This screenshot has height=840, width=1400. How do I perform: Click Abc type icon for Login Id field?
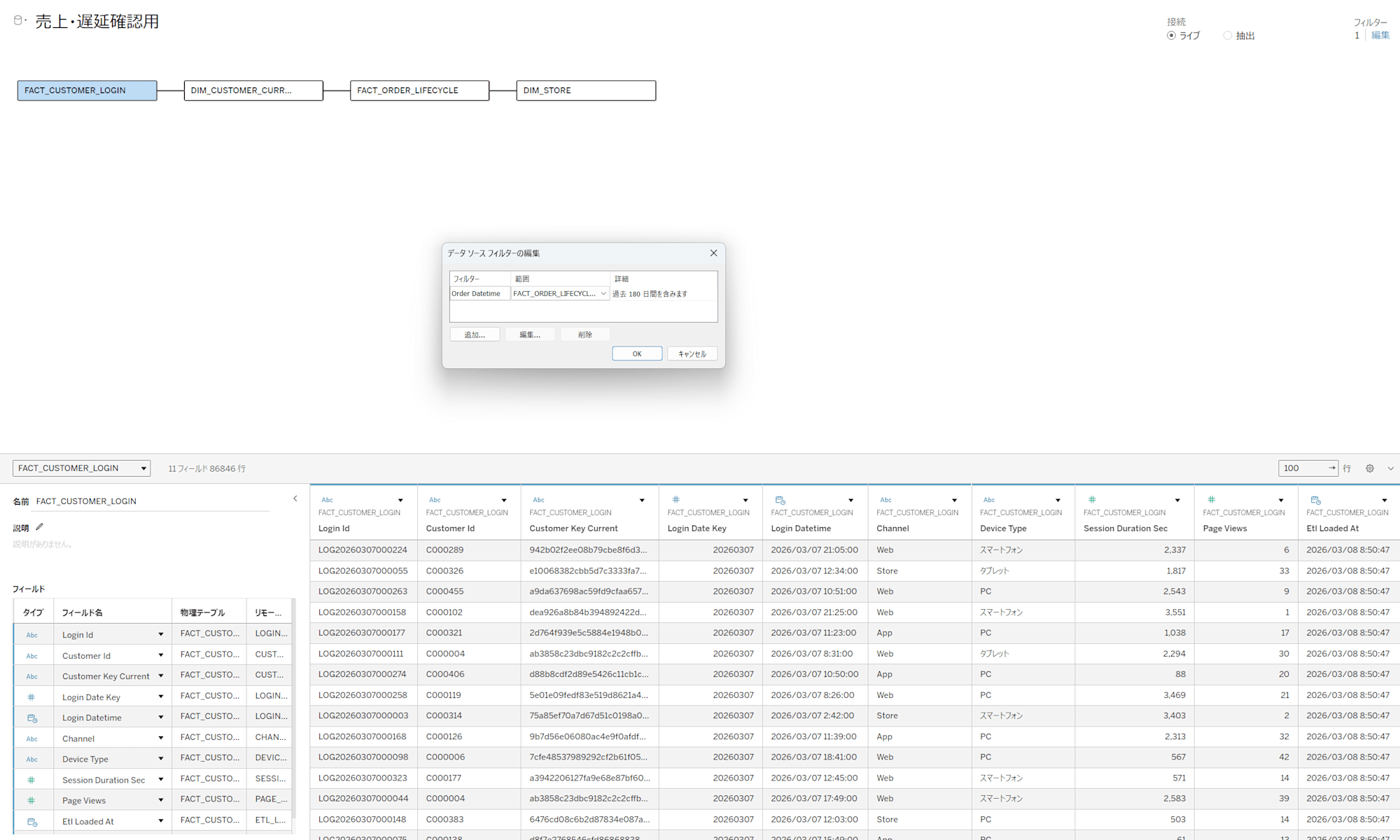click(31, 635)
